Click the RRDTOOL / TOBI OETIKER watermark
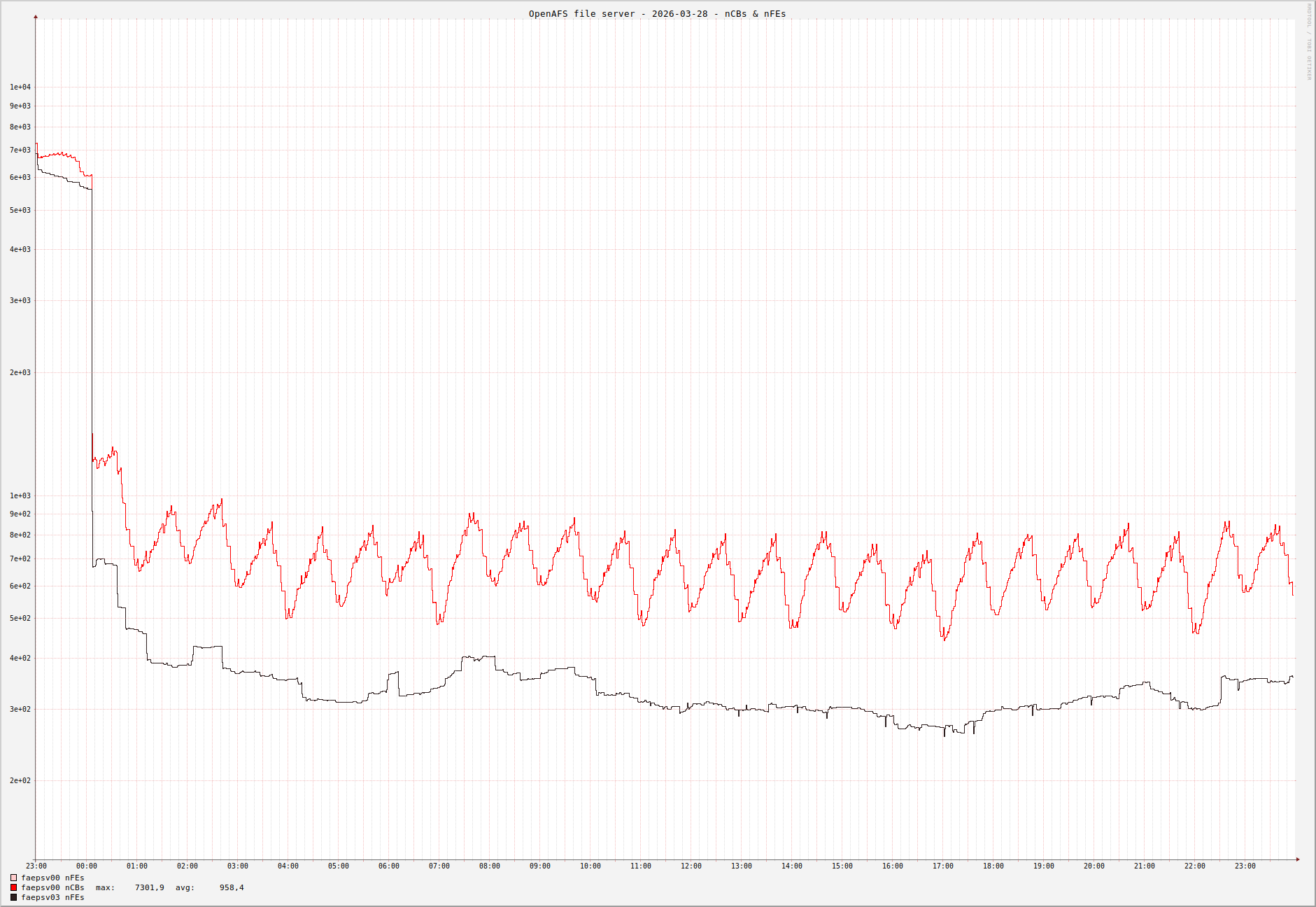The image size is (1316, 907). (1309, 42)
